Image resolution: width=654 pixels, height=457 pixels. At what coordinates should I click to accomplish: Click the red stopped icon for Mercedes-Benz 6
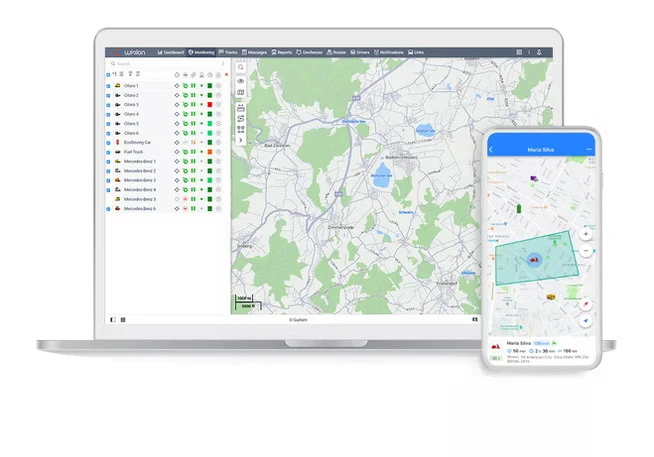tap(185, 208)
